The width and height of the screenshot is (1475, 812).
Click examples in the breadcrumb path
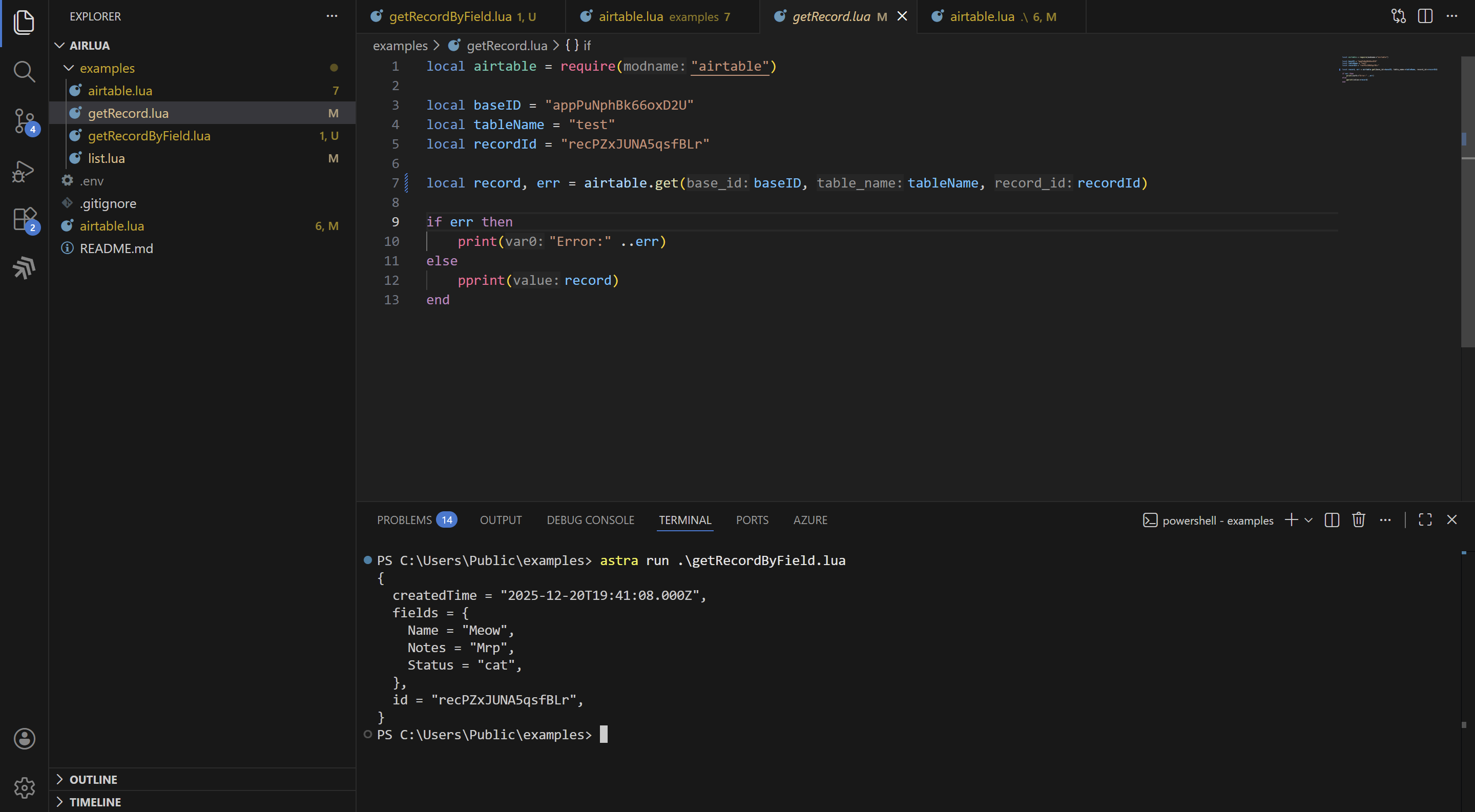click(x=400, y=46)
